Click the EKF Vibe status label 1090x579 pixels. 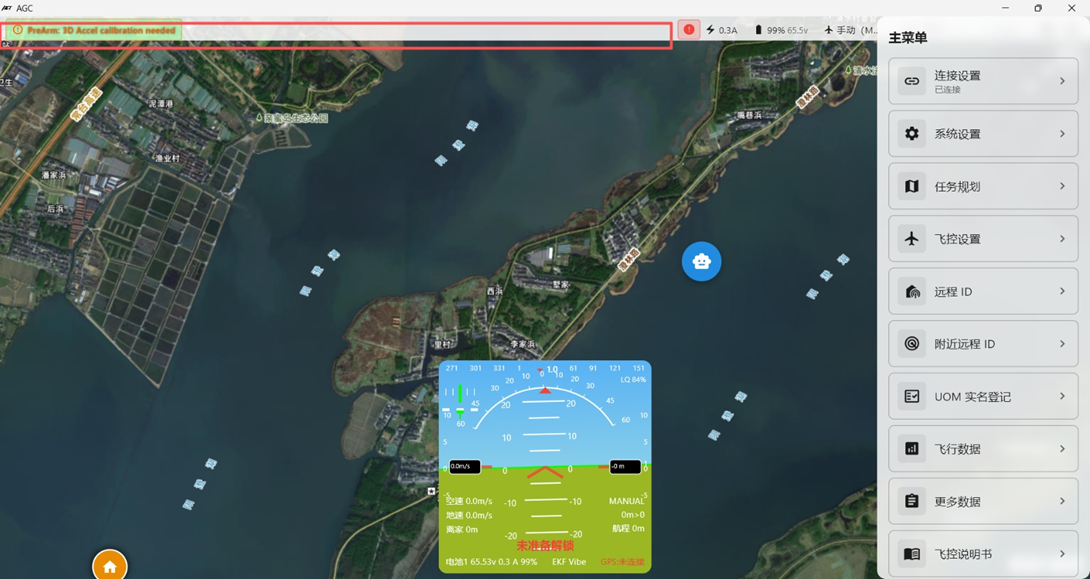click(569, 562)
